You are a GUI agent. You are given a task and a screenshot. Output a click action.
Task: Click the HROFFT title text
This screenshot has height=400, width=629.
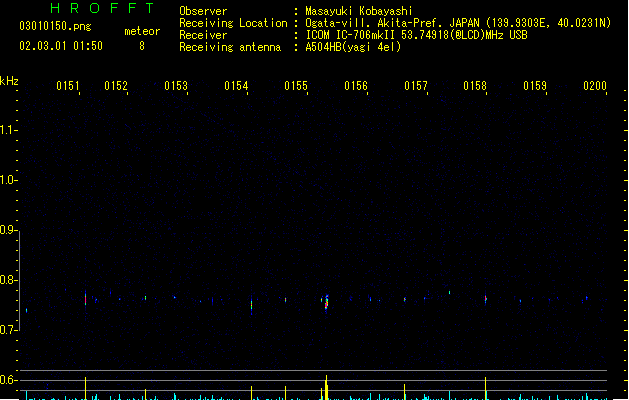[102, 8]
